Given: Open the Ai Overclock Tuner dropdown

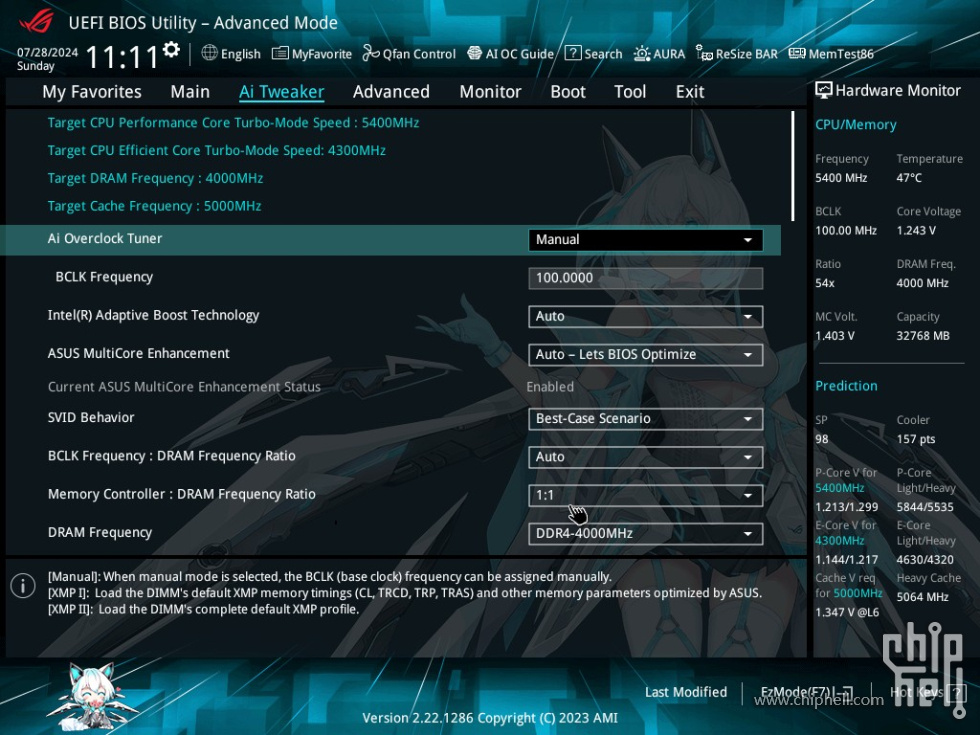Looking at the screenshot, I should coord(646,240).
